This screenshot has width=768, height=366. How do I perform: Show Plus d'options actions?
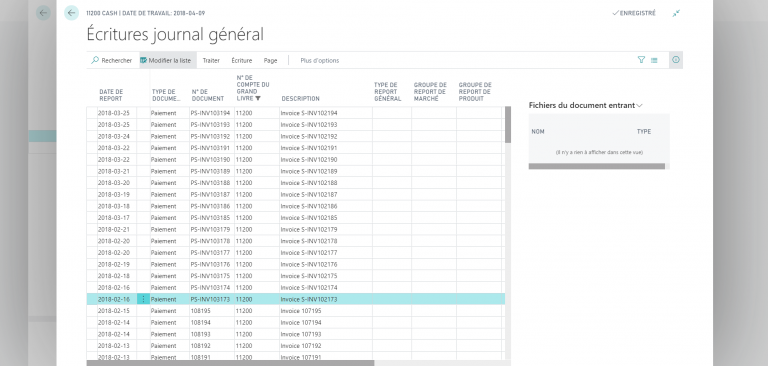click(320, 60)
